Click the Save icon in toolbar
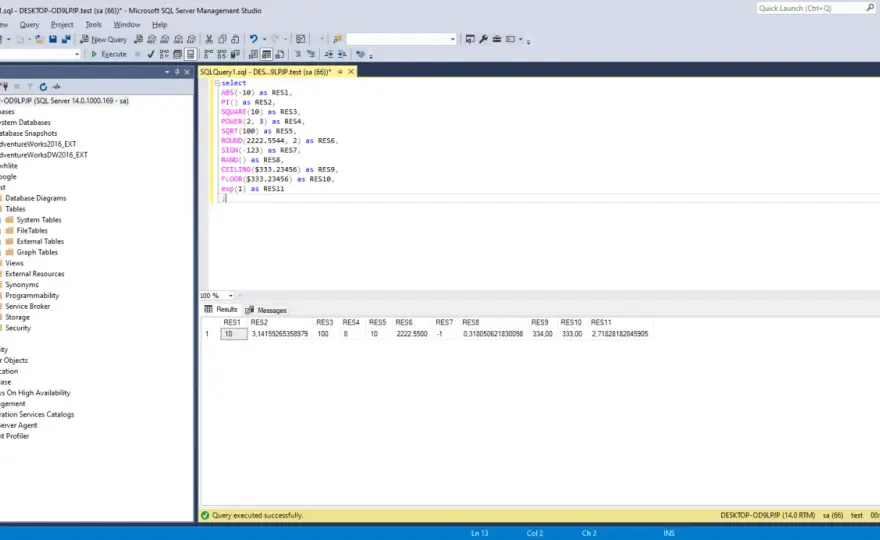 click(x=53, y=39)
